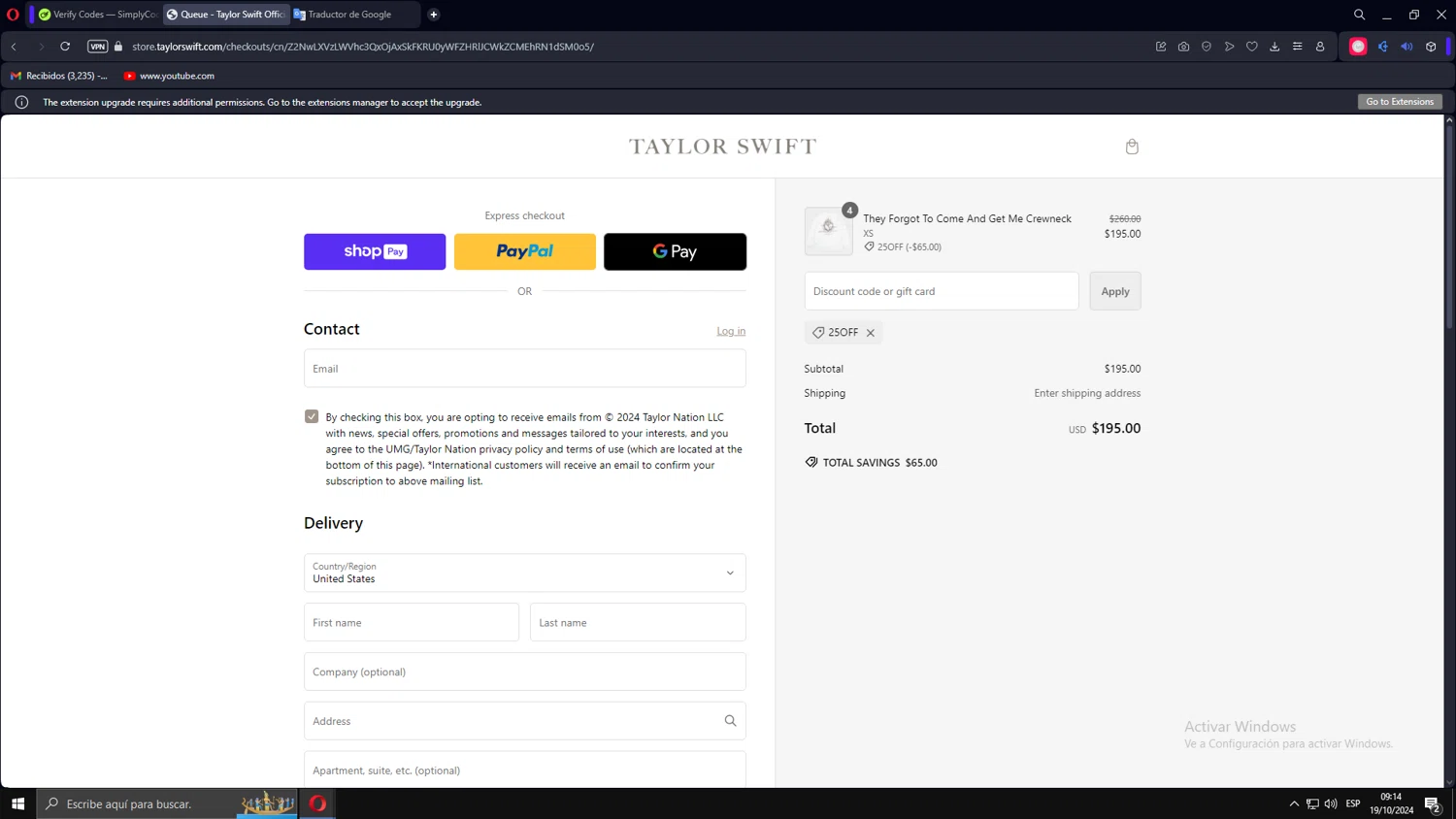Click the info icon in extension notice
1456x819 pixels.
pyautogui.click(x=21, y=102)
